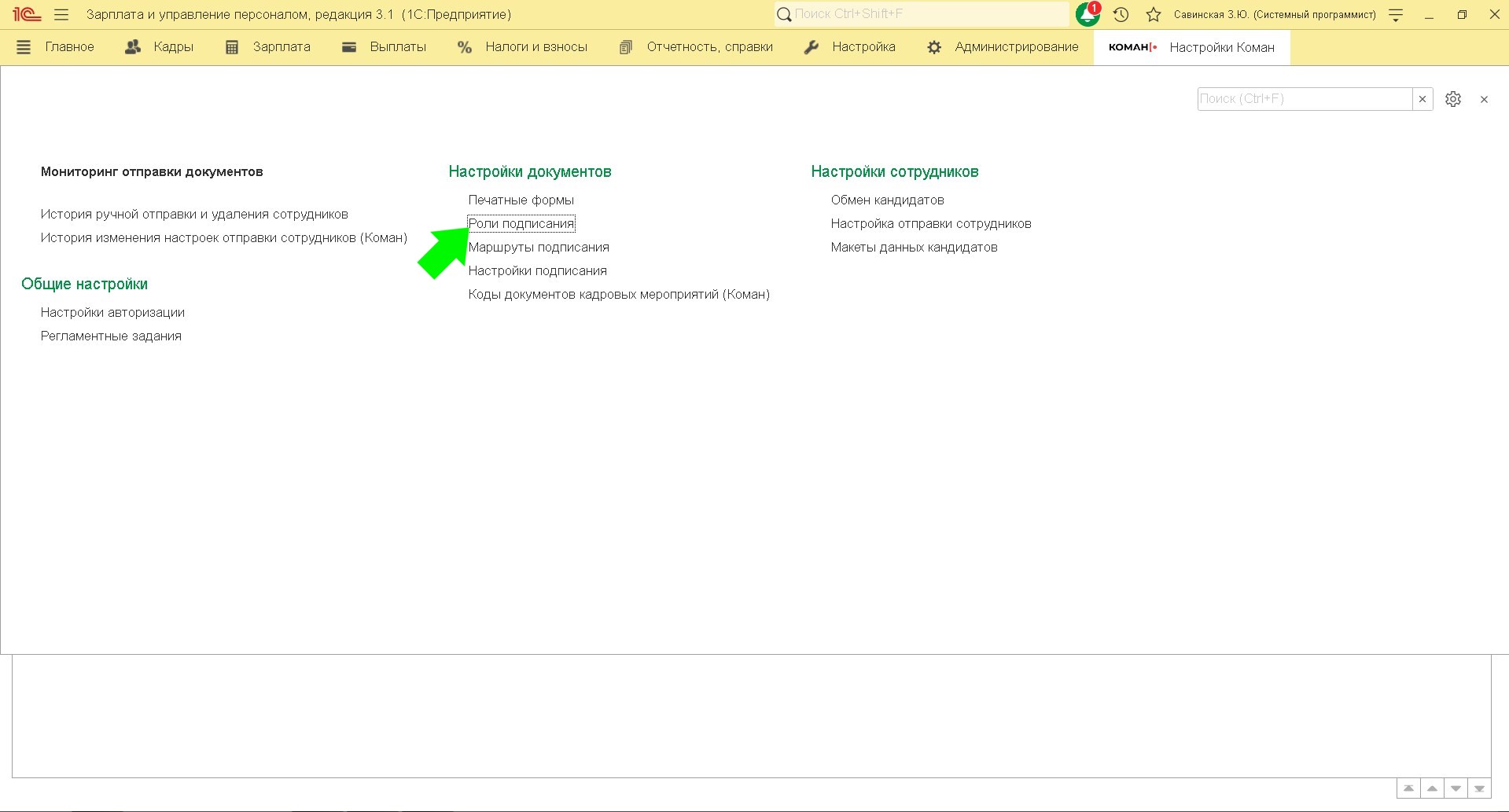1509x812 pixels.
Task: Close the Настройки Коман panel
Action: click(1484, 99)
